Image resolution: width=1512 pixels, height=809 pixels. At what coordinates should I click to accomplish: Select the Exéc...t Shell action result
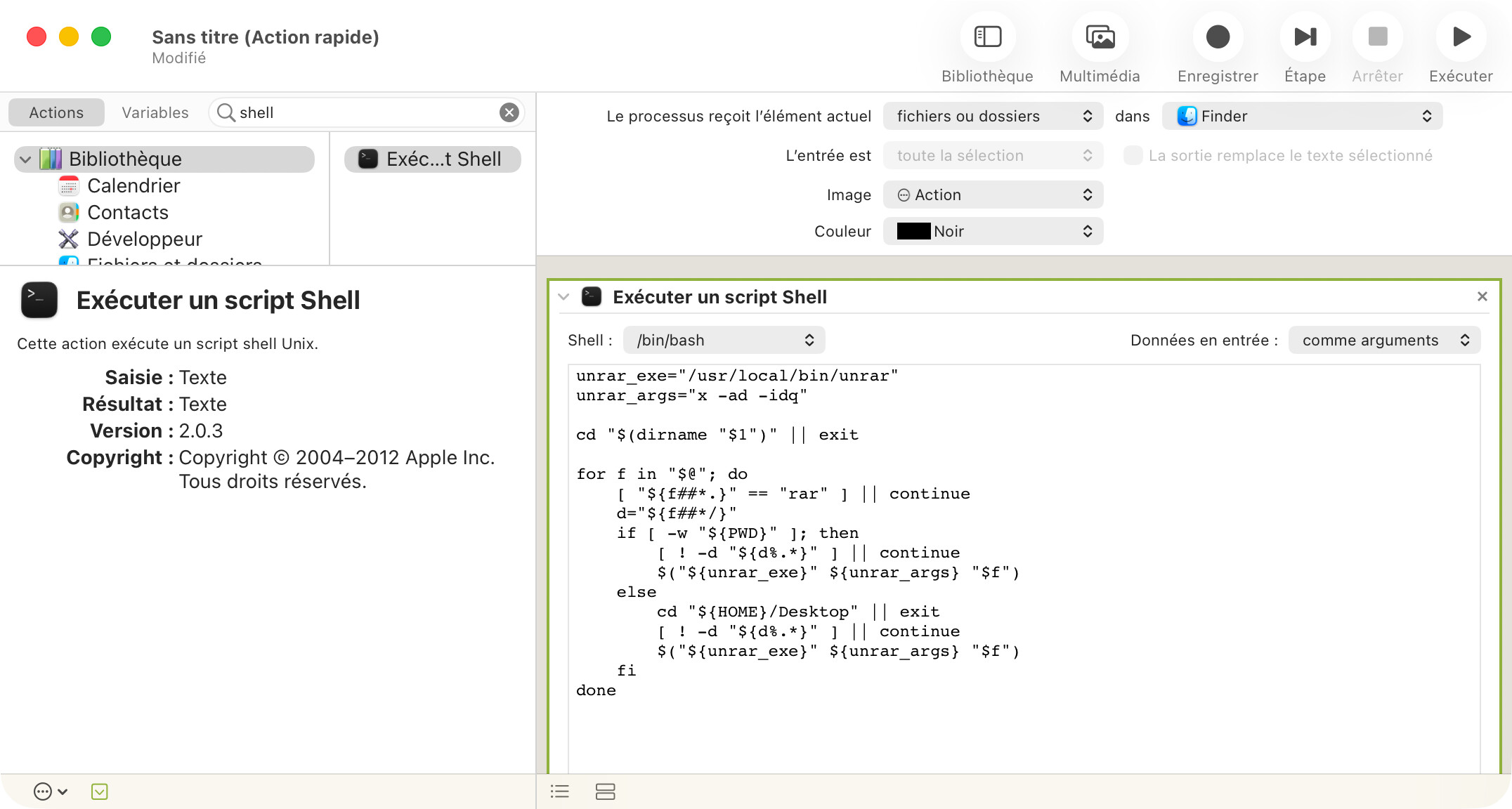(432, 159)
